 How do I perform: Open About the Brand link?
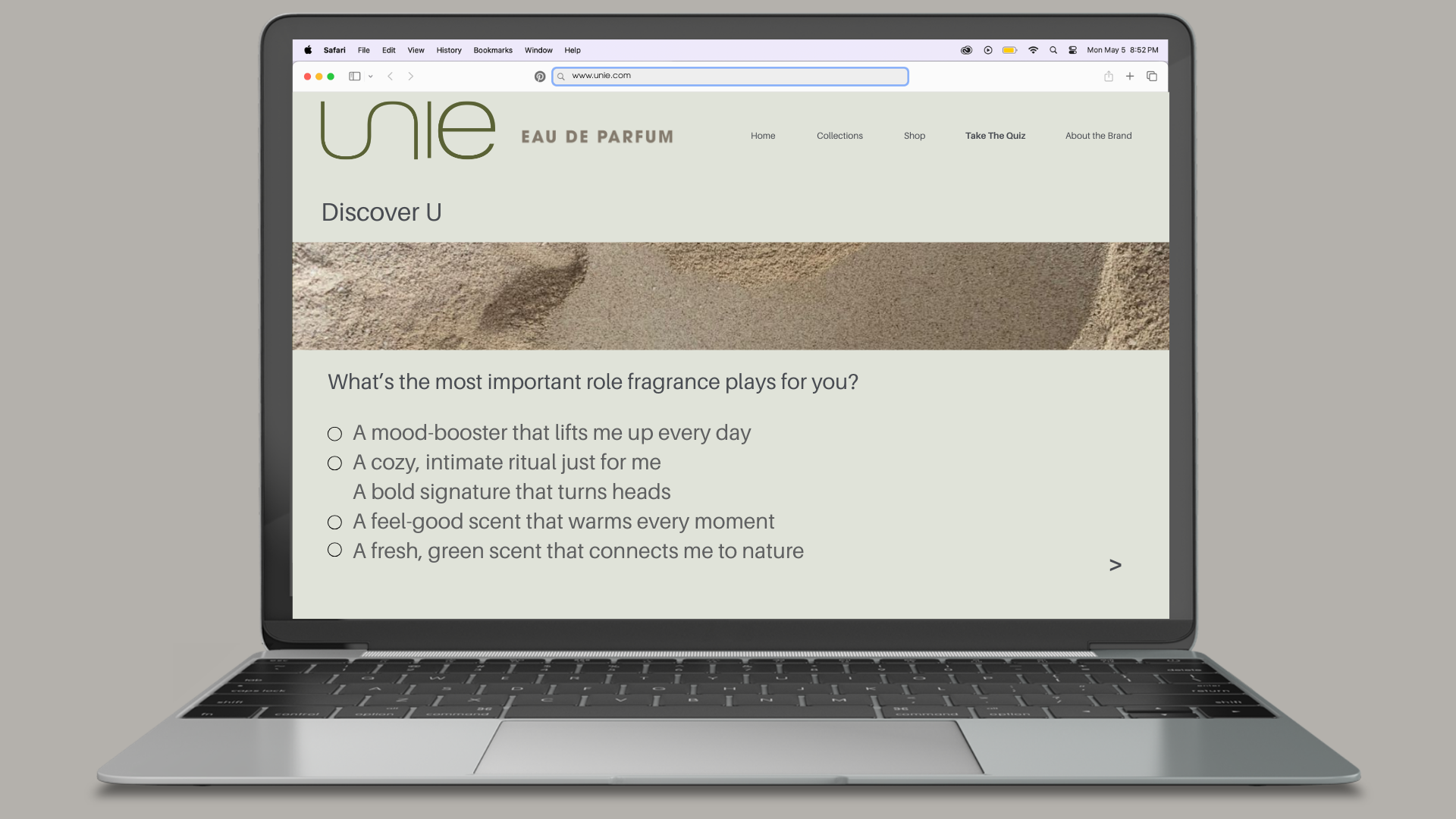(x=1098, y=136)
